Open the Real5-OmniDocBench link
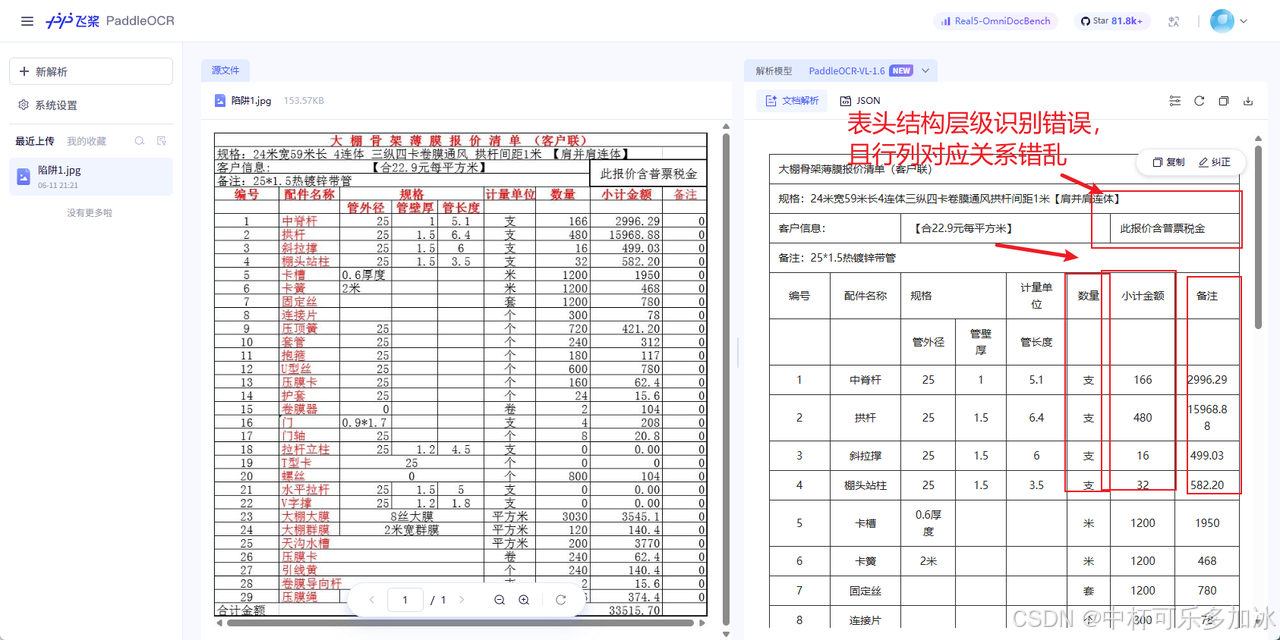 point(997,21)
